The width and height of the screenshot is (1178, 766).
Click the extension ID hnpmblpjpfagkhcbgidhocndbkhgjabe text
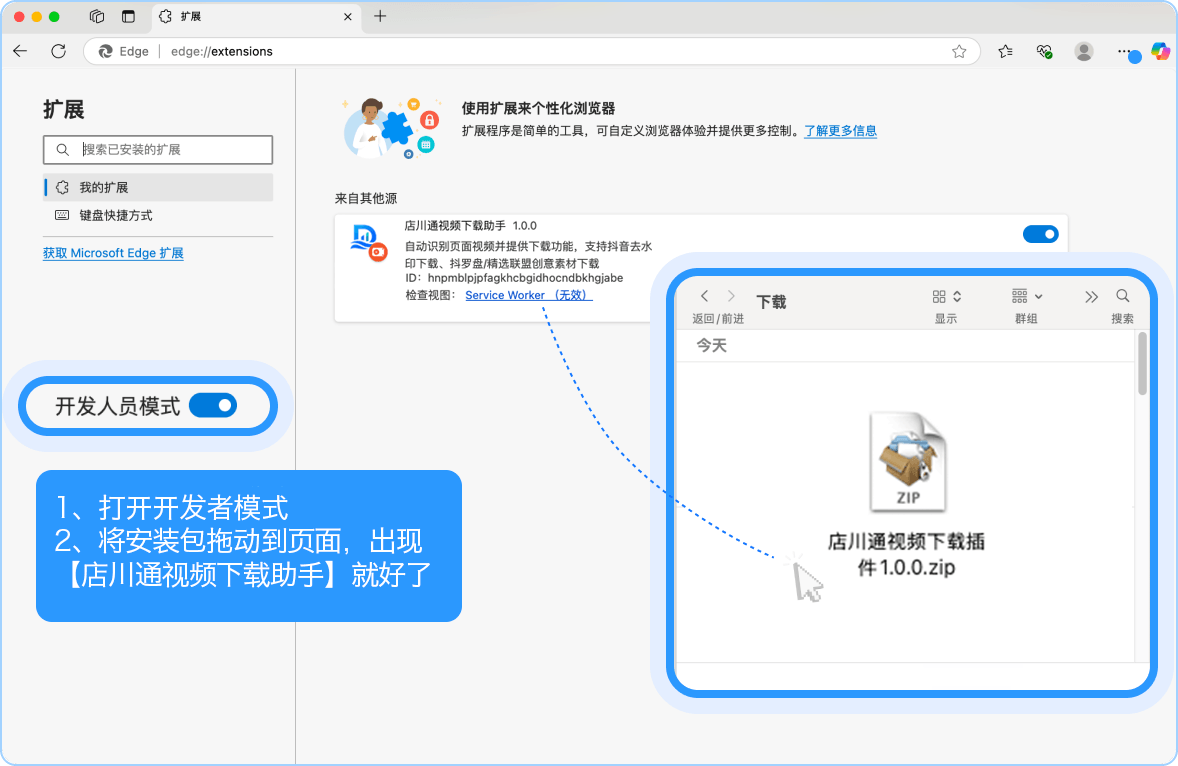(525, 278)
